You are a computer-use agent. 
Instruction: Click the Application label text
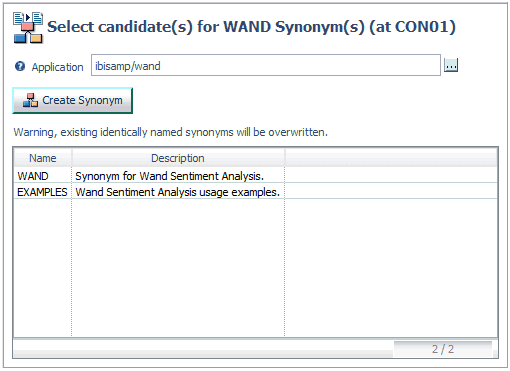[x=57, y=67]
